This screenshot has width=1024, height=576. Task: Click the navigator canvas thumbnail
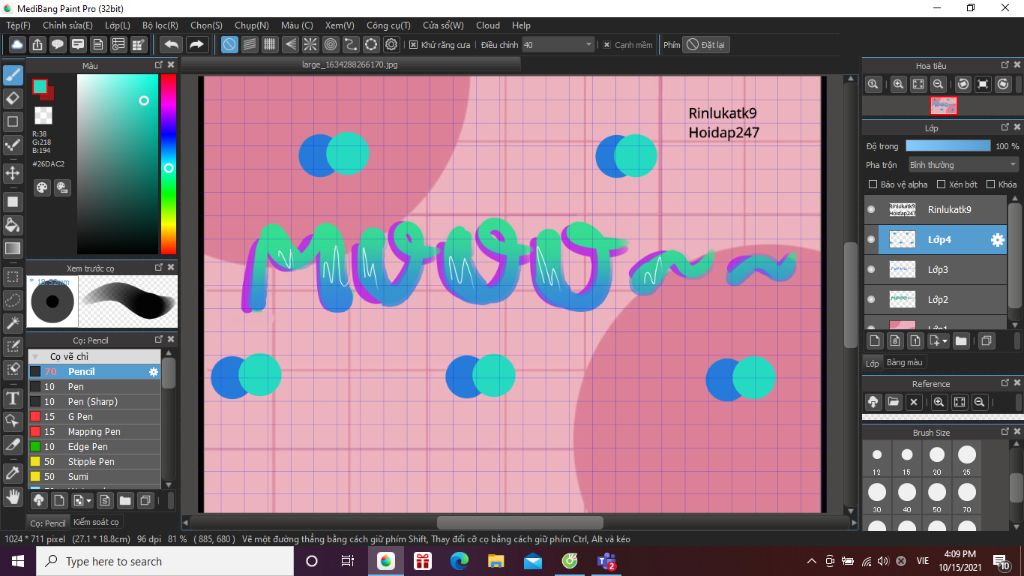pos(944,106)
